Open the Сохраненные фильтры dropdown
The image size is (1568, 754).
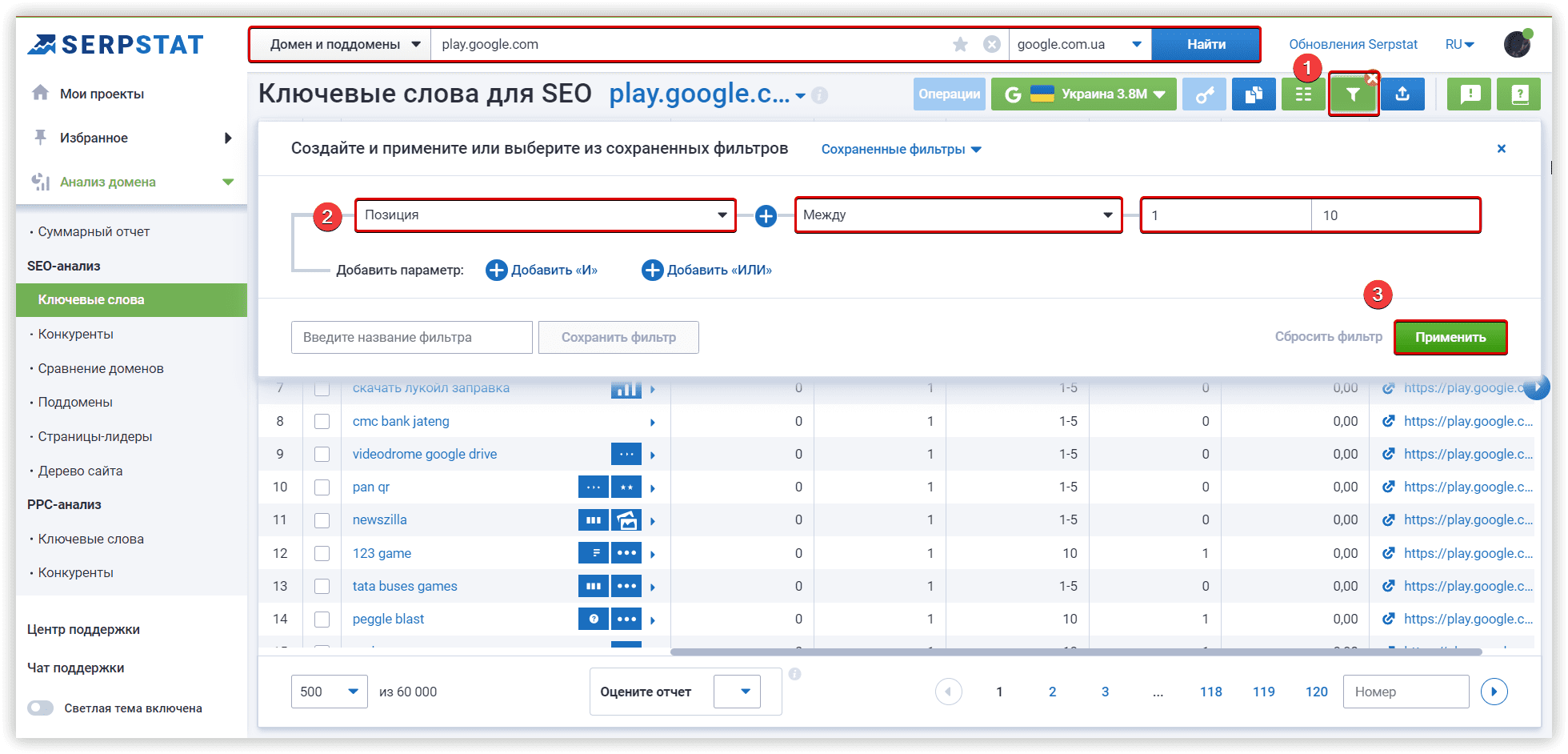901,150
